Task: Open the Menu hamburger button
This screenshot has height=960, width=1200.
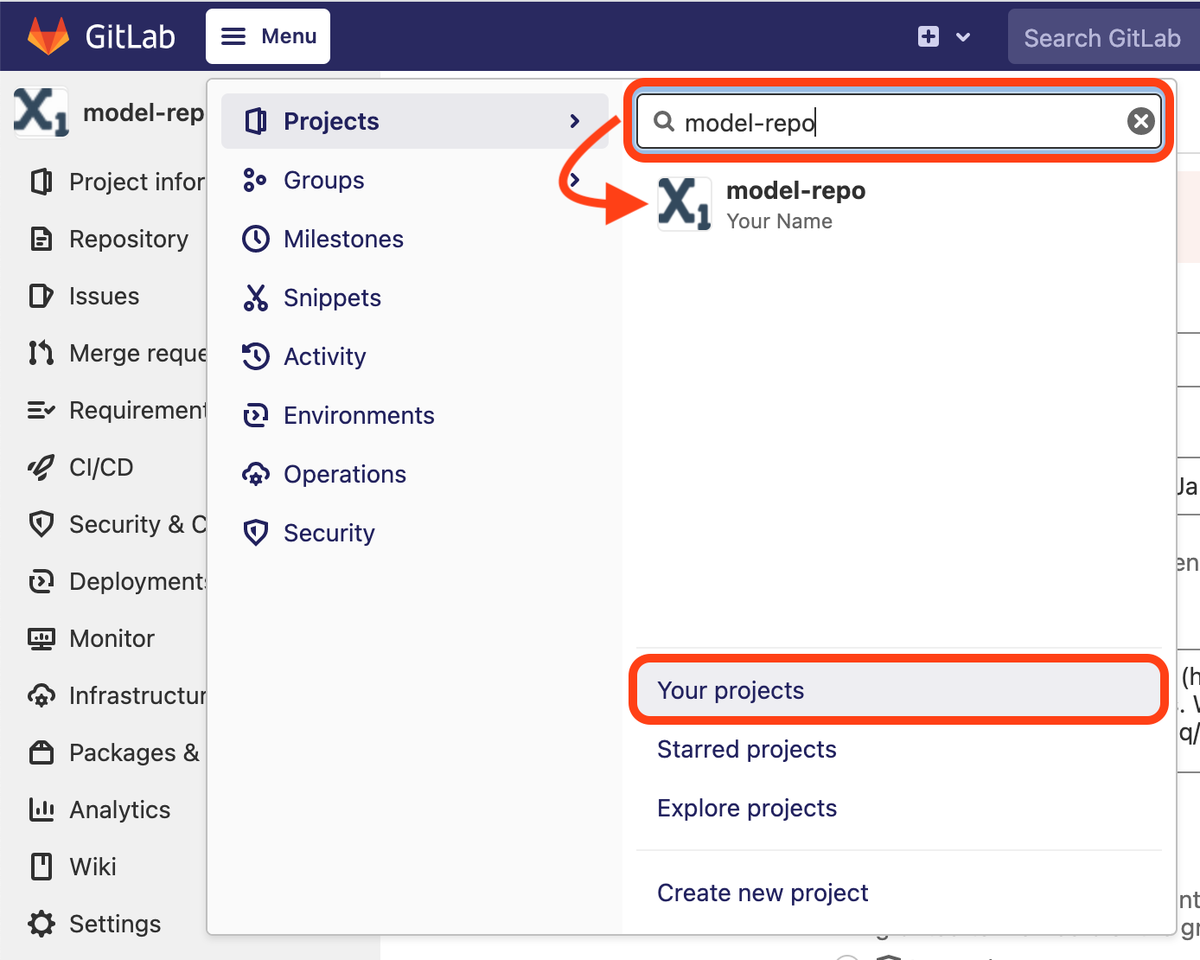Action: click(268, 37)
